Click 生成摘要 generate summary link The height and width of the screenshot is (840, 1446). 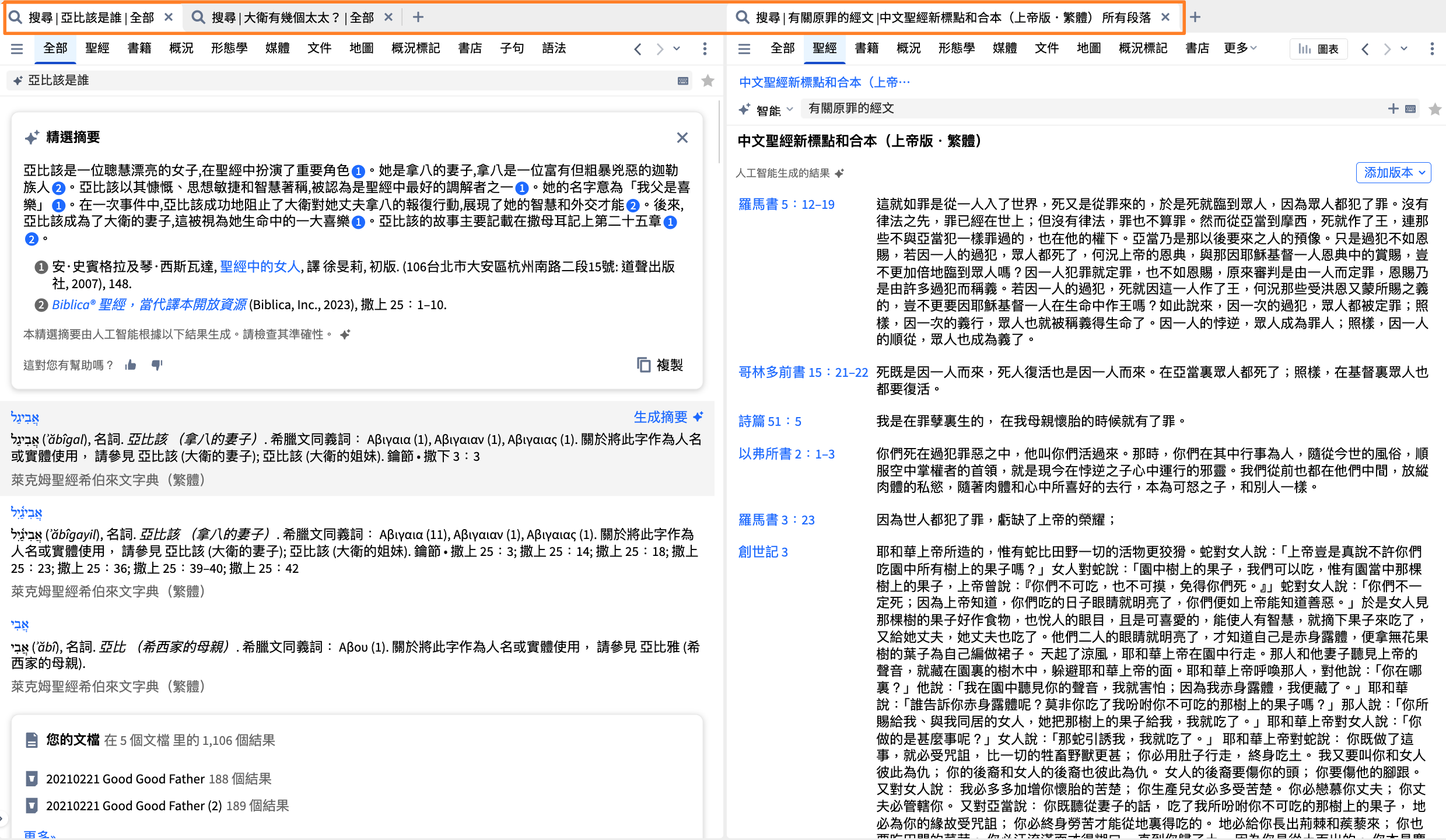tap(668, 417)
